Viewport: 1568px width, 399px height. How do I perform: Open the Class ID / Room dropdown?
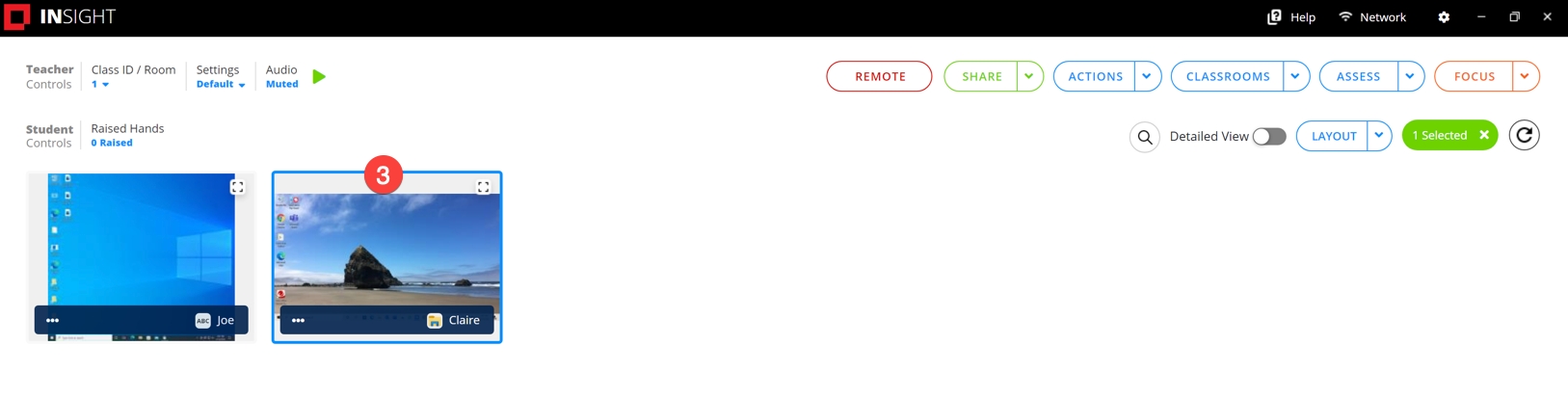(100, 84)
